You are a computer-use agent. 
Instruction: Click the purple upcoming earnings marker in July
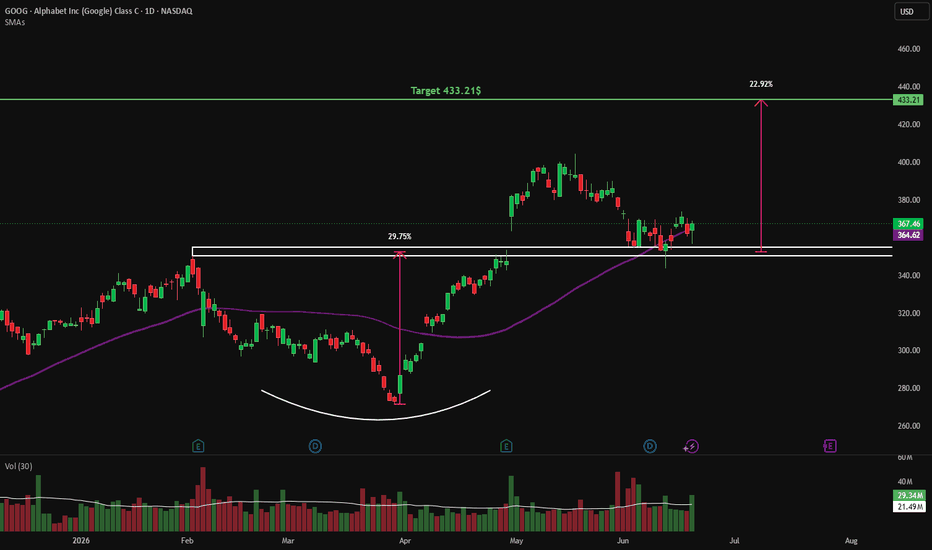click(x=830, y=446)
